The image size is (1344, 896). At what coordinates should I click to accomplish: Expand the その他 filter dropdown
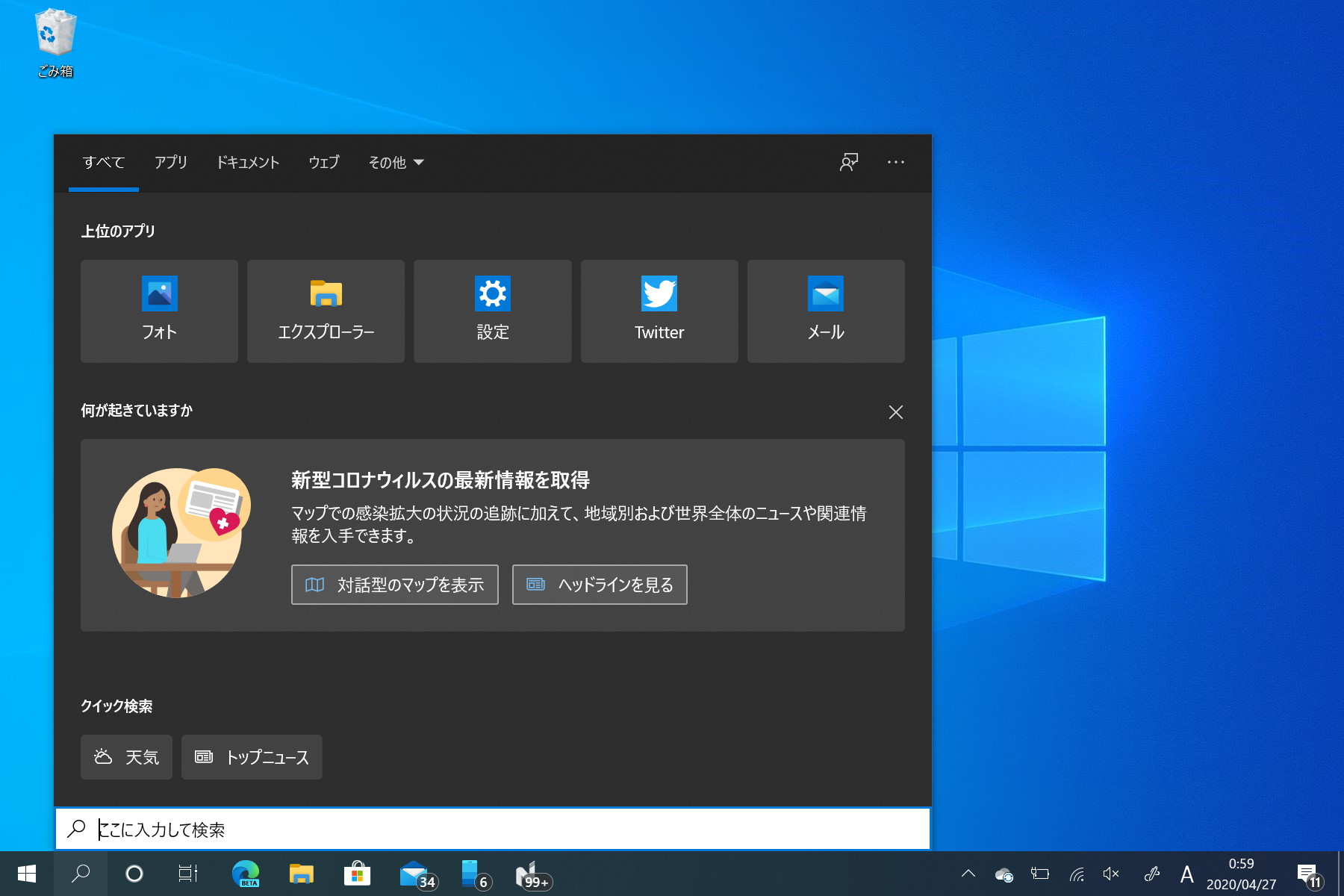pyautogui.click(x=395, y=162)
